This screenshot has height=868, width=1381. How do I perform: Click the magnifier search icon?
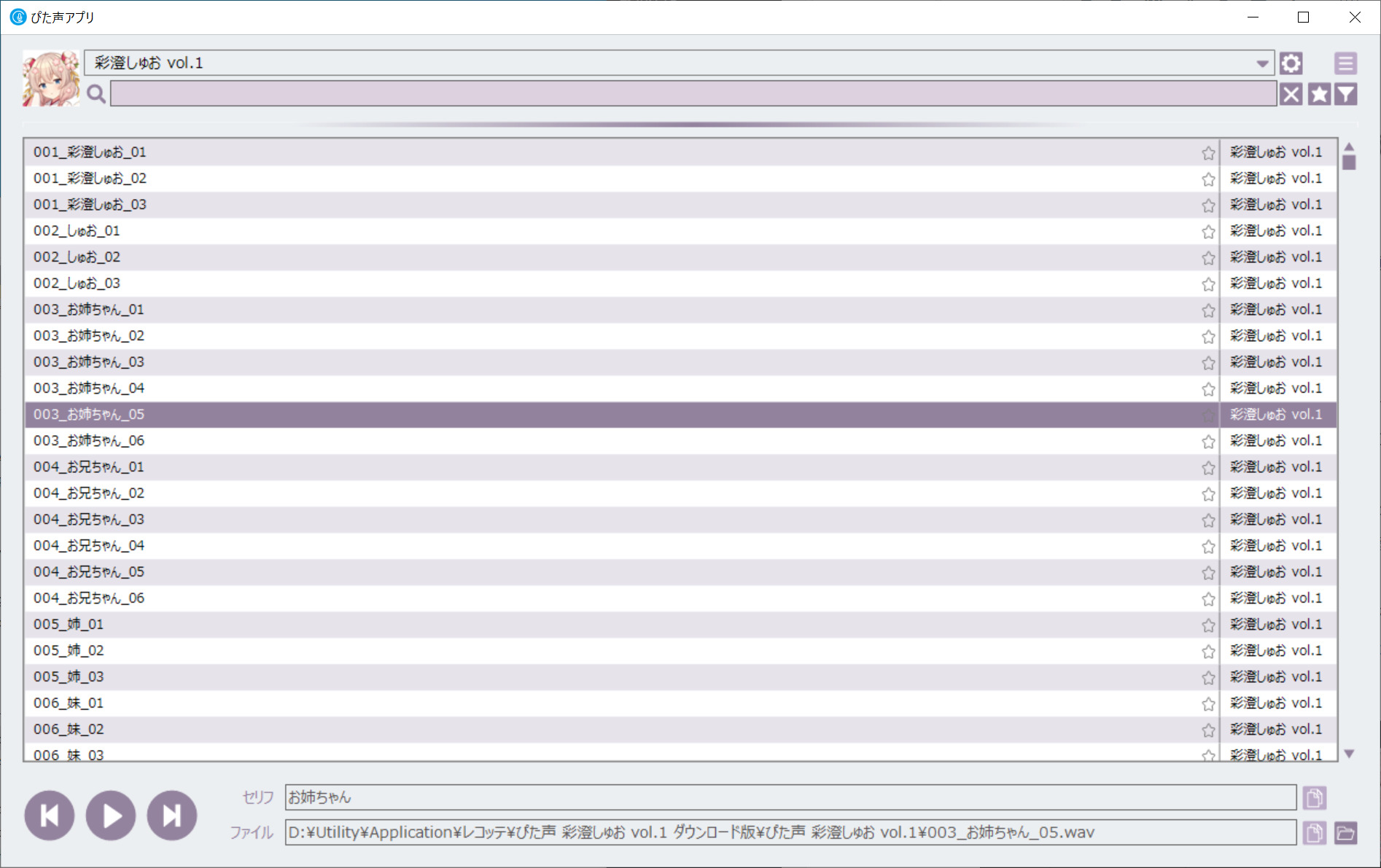[x=96, y=94]
